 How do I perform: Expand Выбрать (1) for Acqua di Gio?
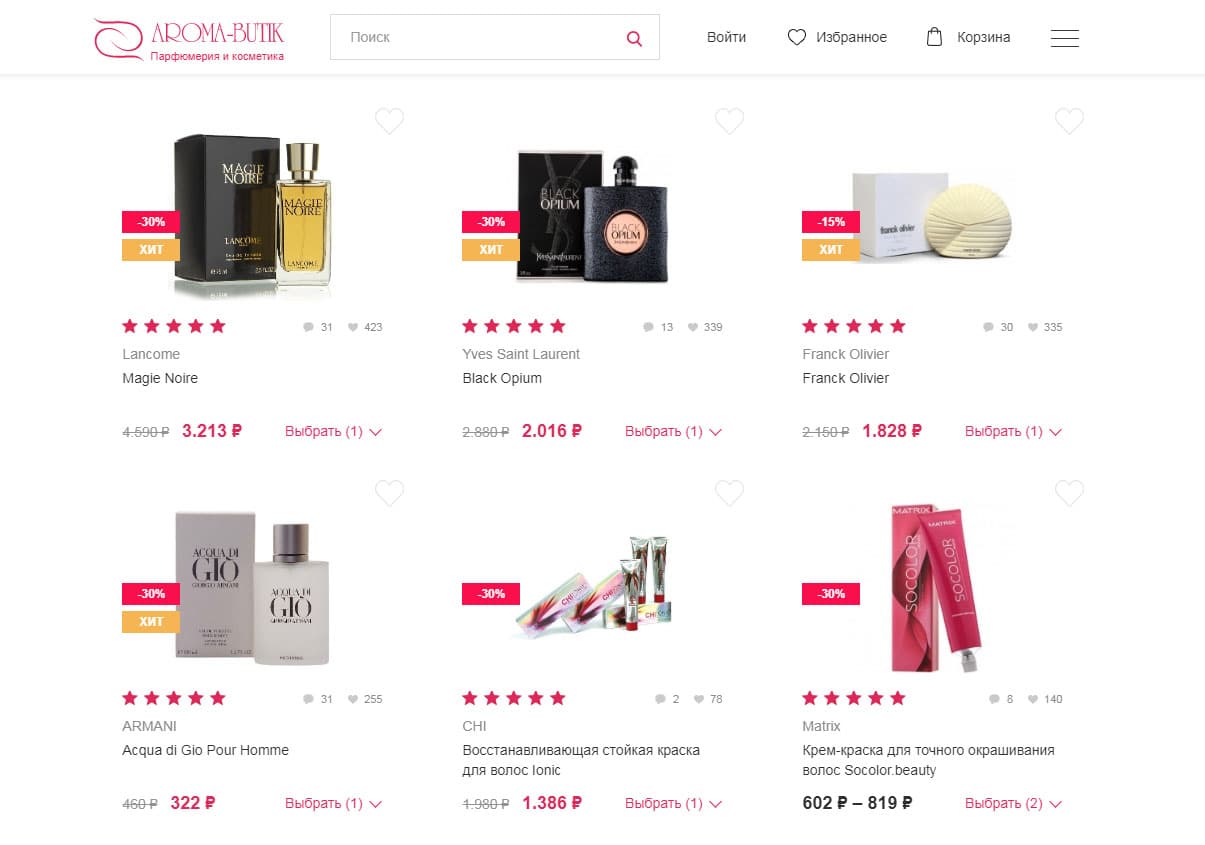(333, 803)
